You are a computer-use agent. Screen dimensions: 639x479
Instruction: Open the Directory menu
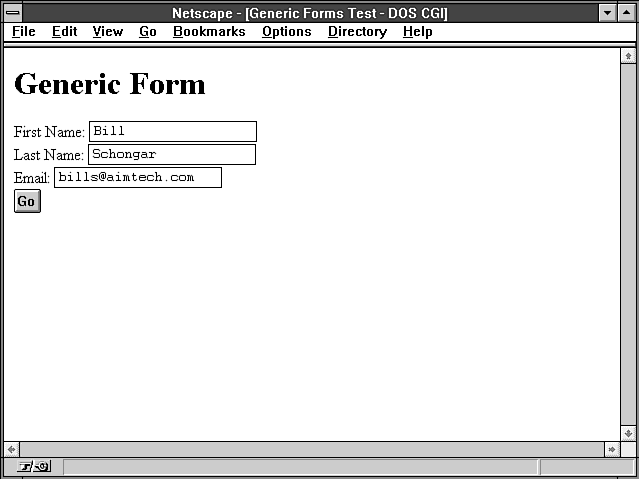pyautogui.click(x=357, y=31)
